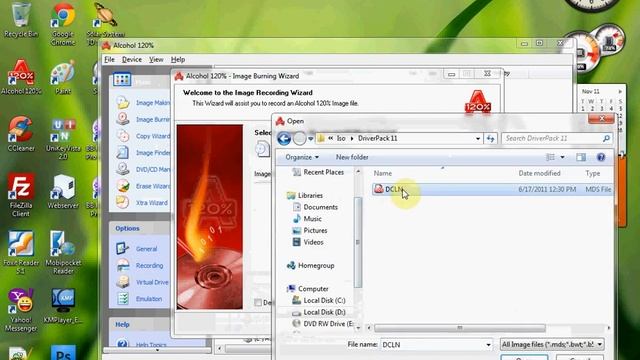This screenshot has height=360, width=640.
Task: Open Local Disk (D:) in navigation pane
Action: (319, 312)
